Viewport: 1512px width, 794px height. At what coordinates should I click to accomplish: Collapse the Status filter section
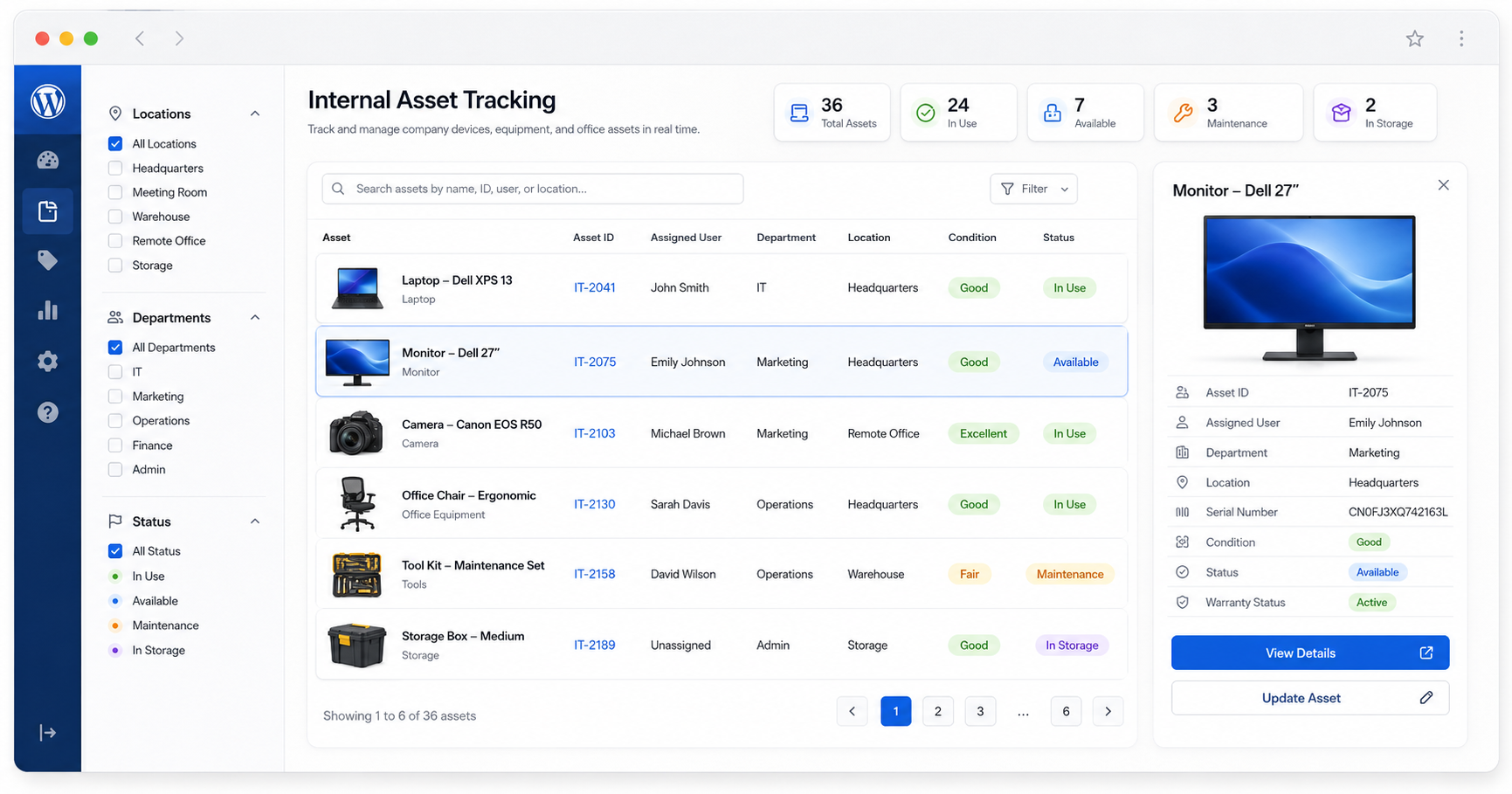coord(255,521)
